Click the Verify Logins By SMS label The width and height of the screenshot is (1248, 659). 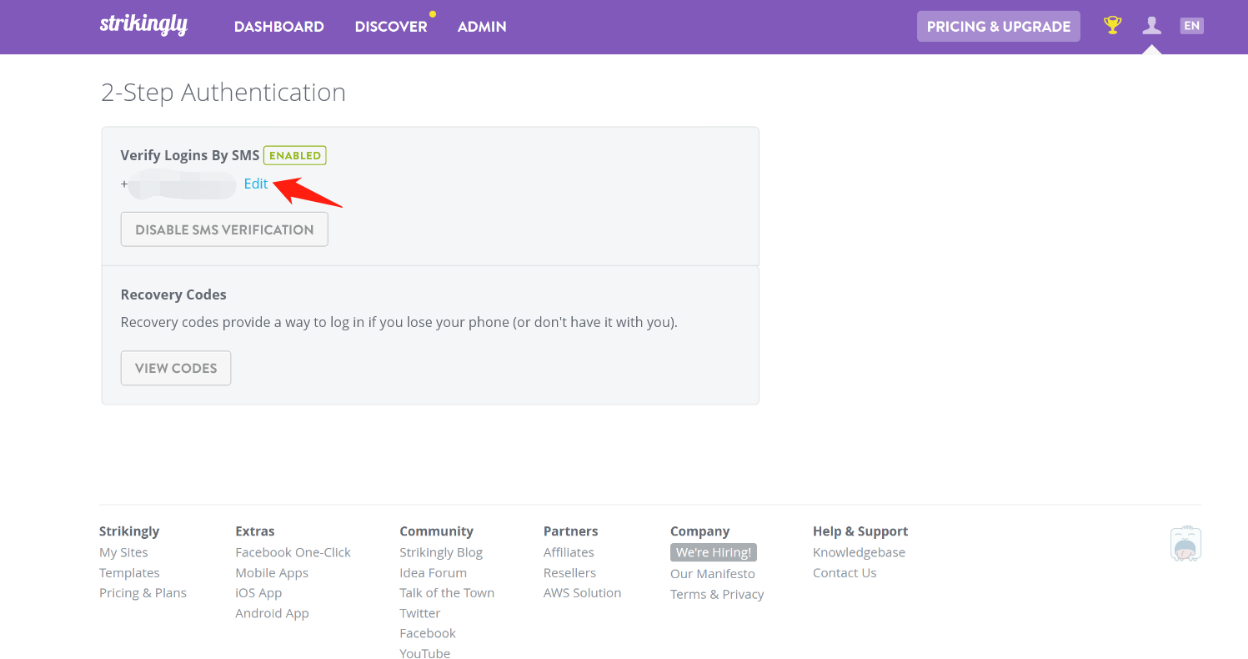click(x=190, y=155)
